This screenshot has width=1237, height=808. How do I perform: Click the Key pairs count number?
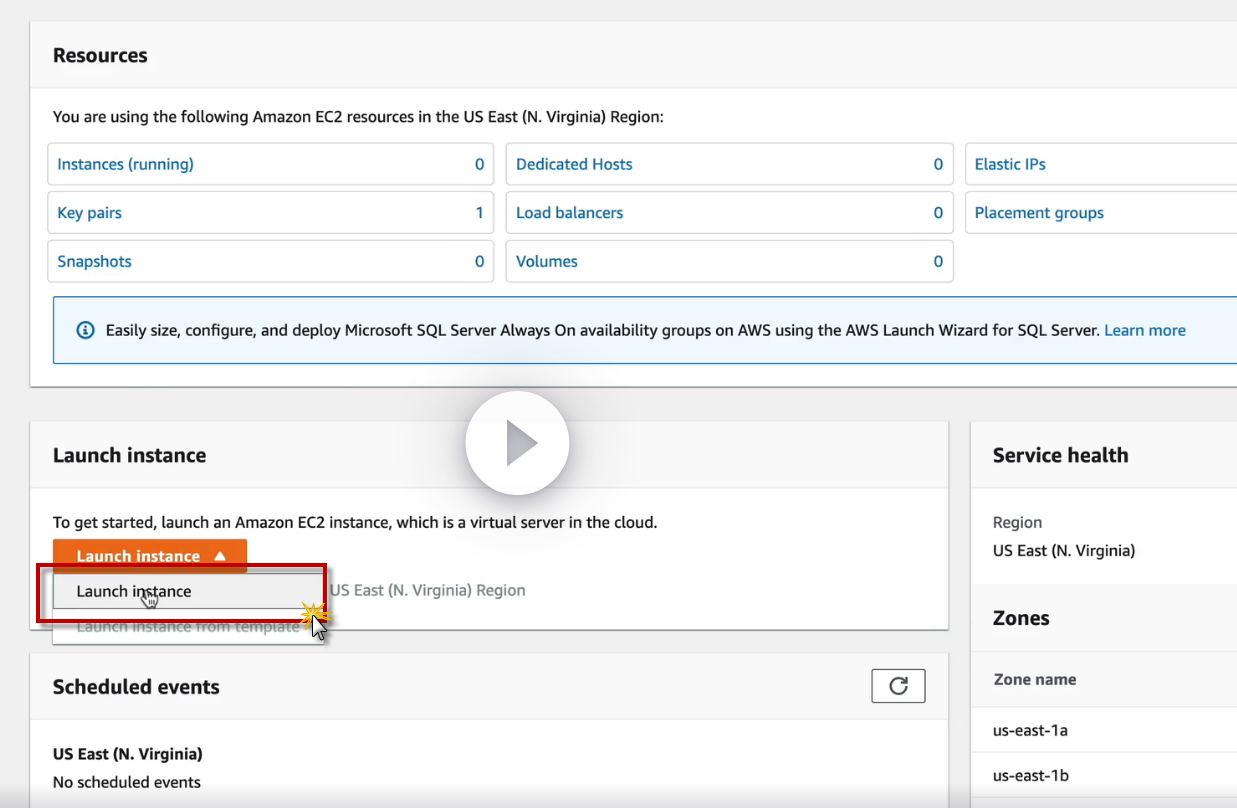[479, 213]
